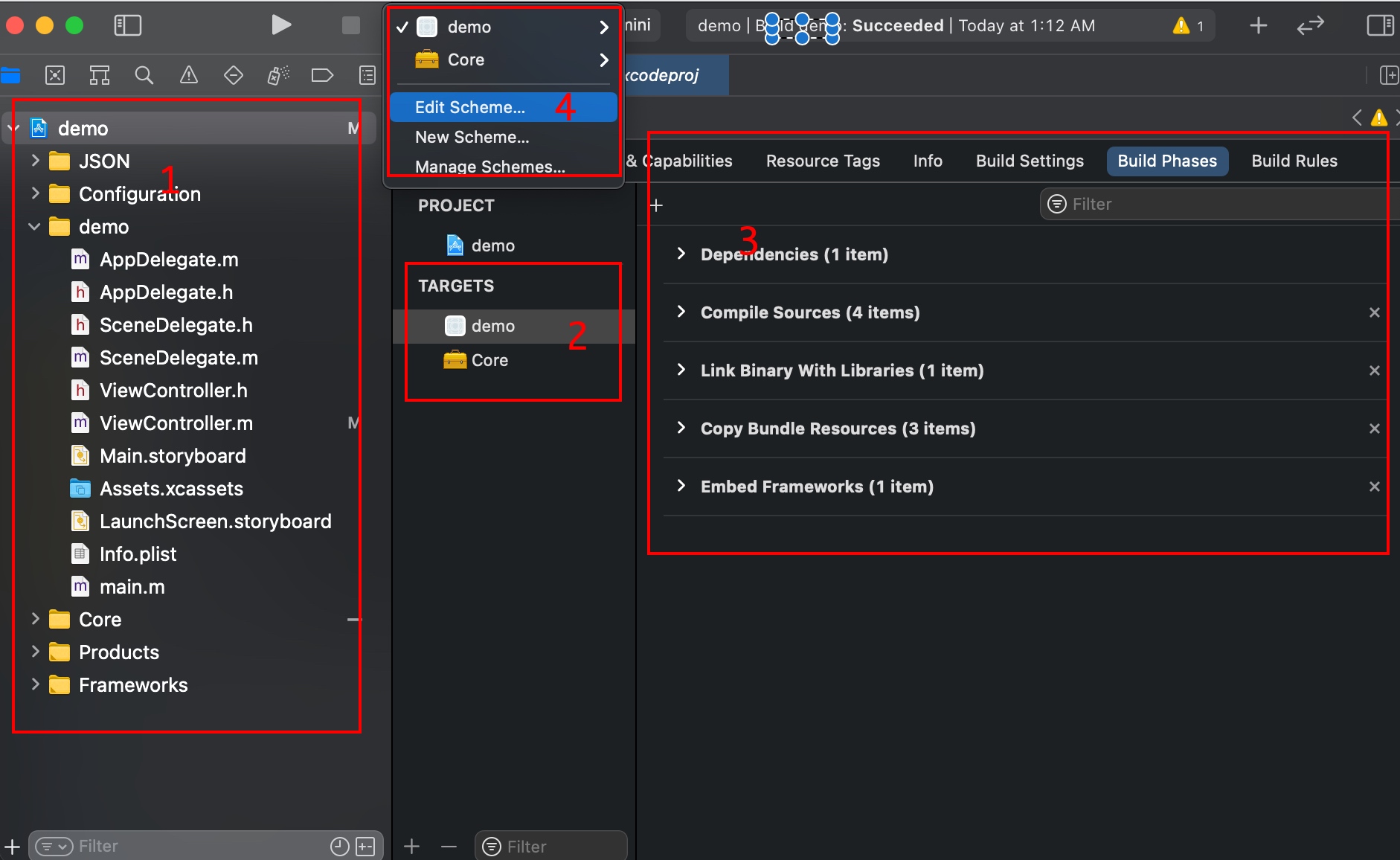This screenshot has width=1400, height=860.
Task: Open the Debug navigator
Action: (x=278, y=75)
